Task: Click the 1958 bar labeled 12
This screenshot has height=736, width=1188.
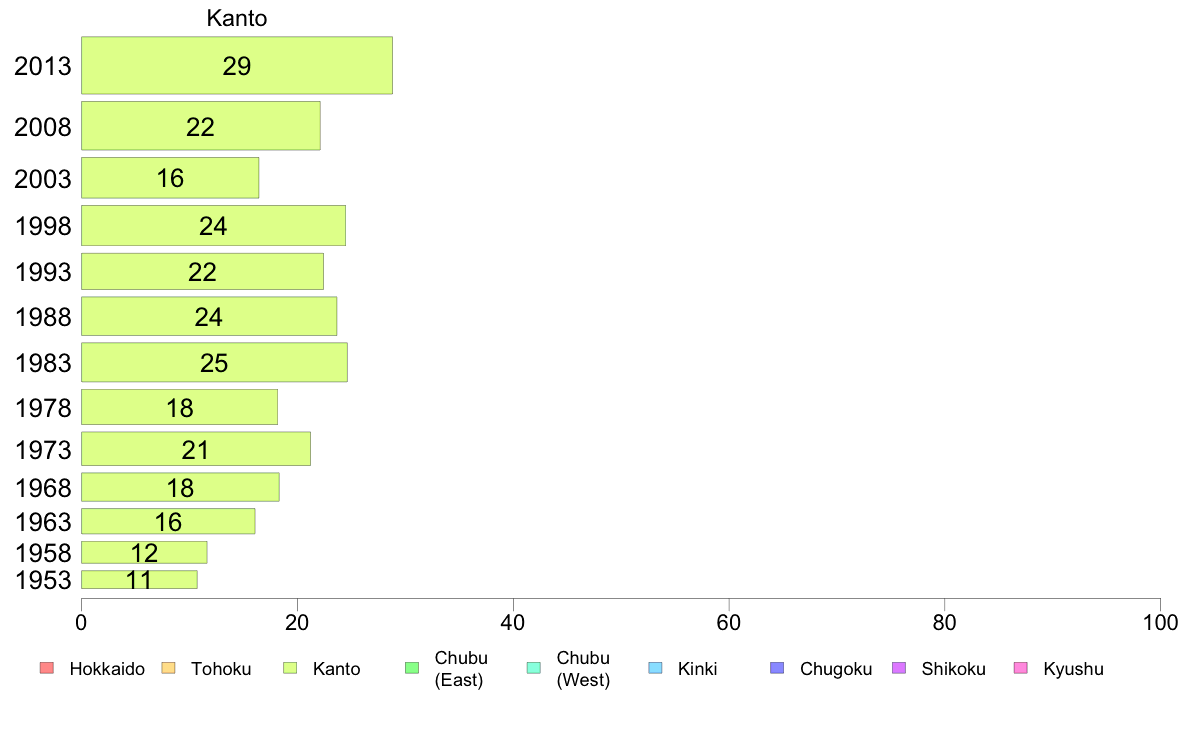Action: [145, 553]
